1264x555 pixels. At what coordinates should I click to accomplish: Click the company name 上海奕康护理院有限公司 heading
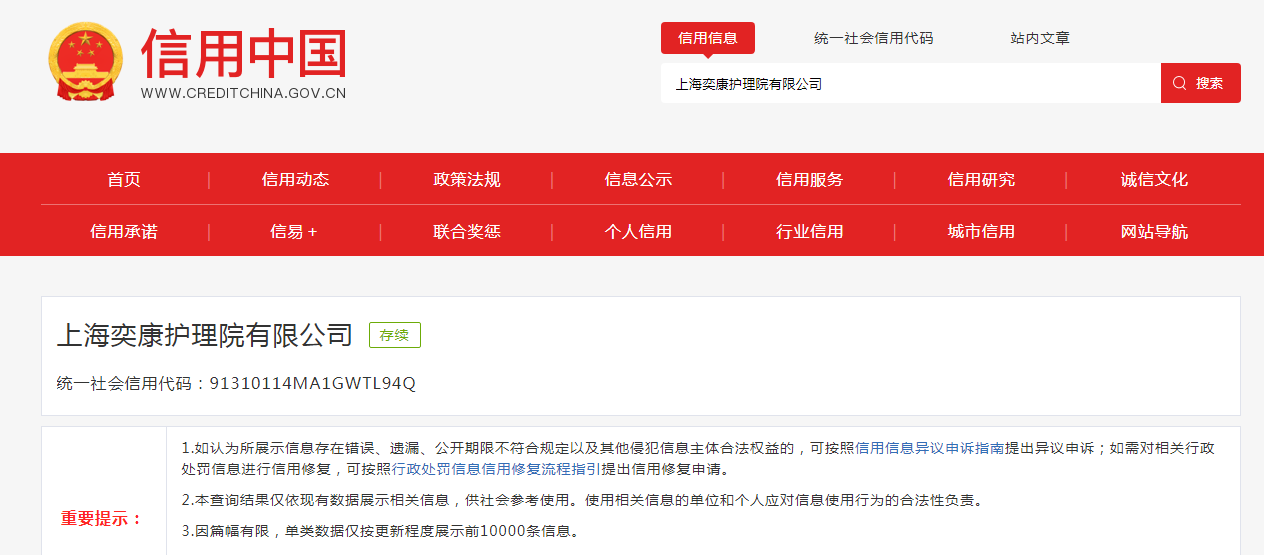(205, 335)
